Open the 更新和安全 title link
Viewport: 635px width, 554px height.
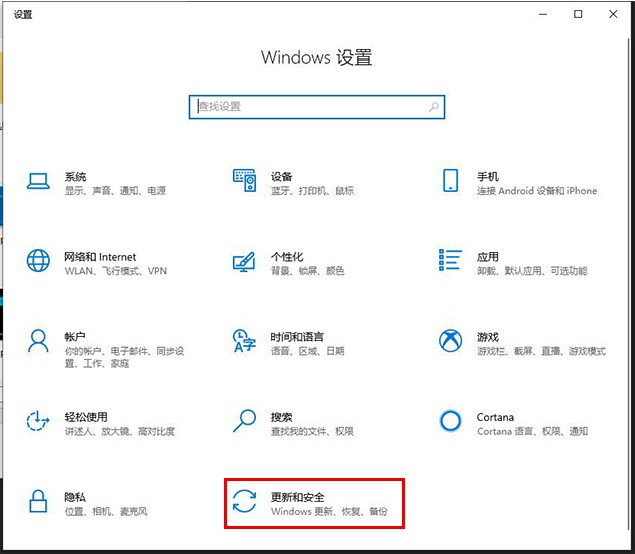298,497
